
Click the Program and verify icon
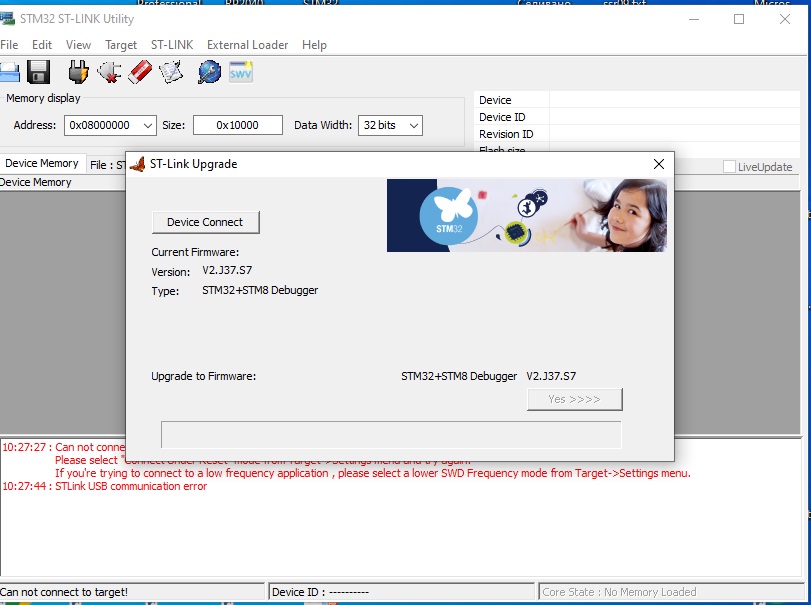point(171,72)
